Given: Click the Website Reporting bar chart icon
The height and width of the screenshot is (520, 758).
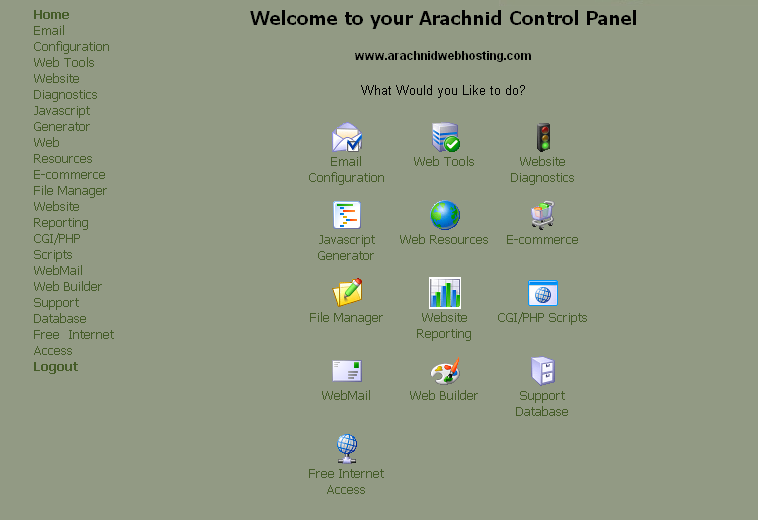Looking at the screenshot, I should click(445, 293).
